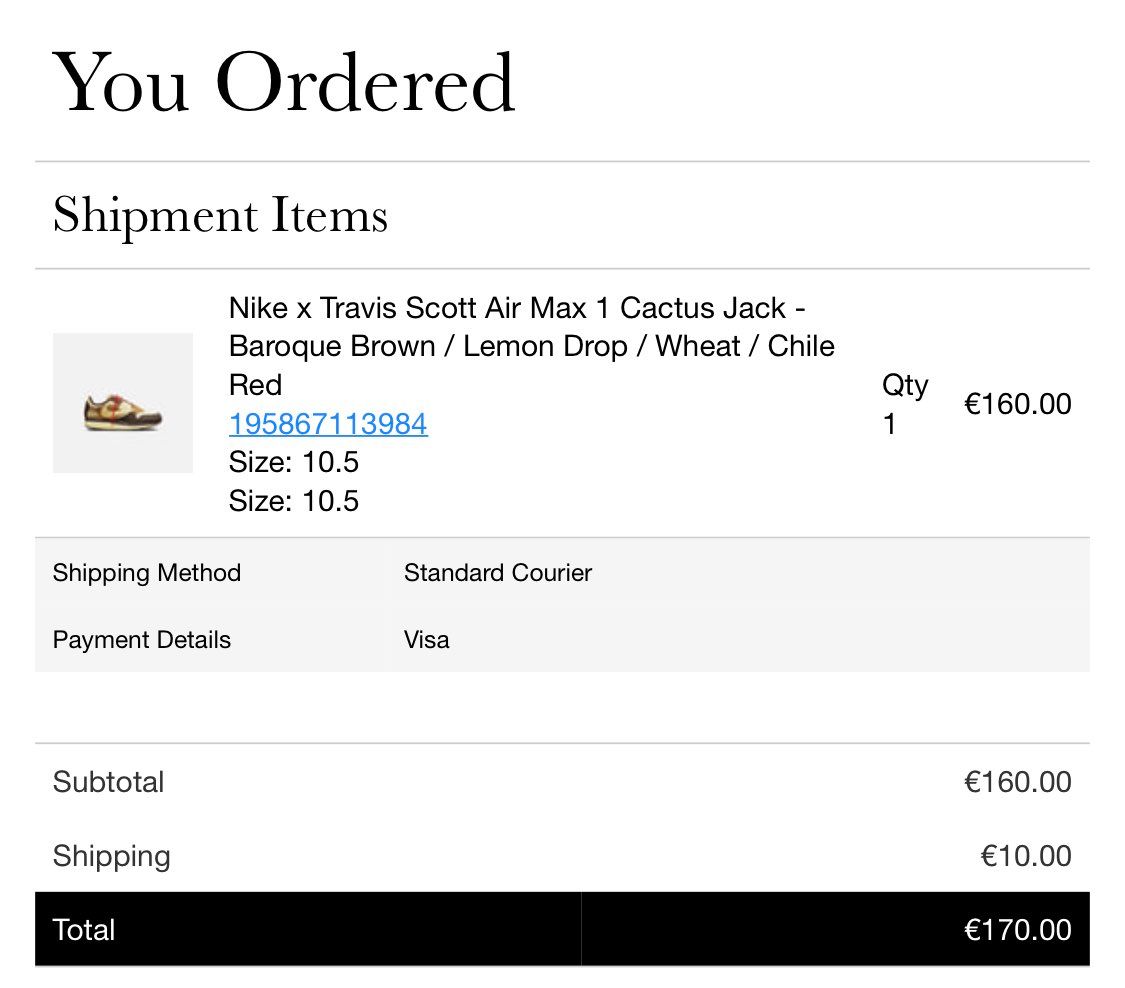The image size is (1125, 988).
Task: Select the Nike x Travis Scott product title
Action: (x=532, y=346)
